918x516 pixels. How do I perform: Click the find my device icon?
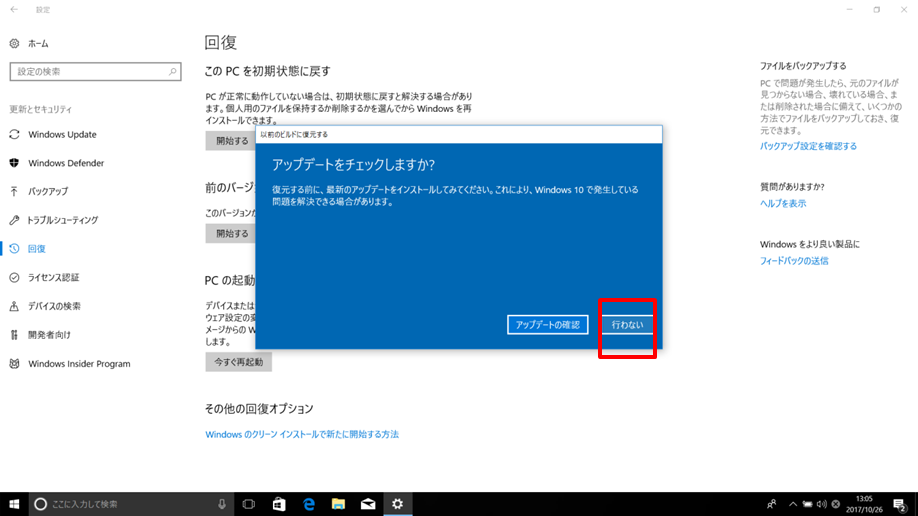(14, 306)
